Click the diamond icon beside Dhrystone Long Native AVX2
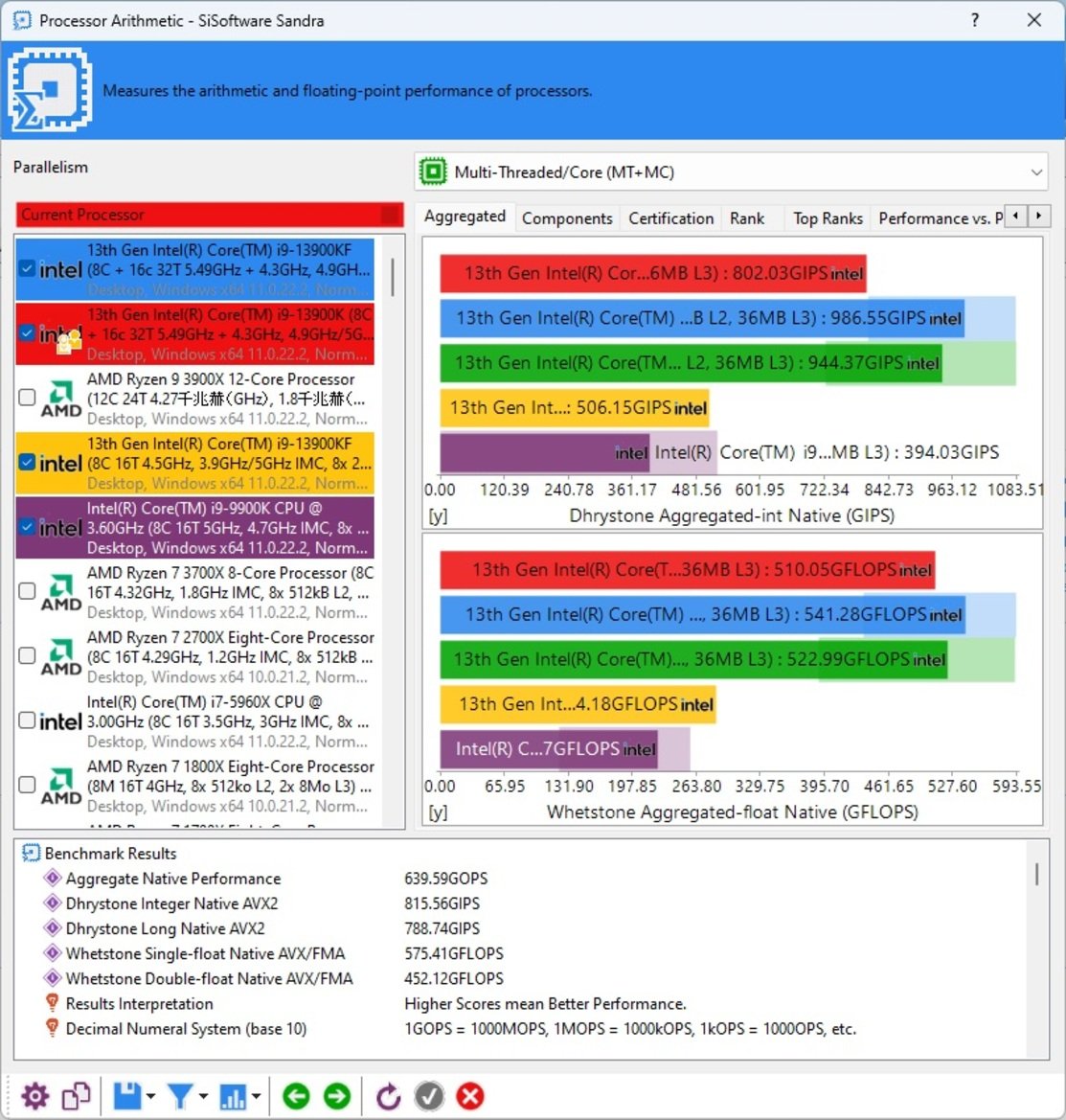1066x1120 pixels. click(52, 927)
